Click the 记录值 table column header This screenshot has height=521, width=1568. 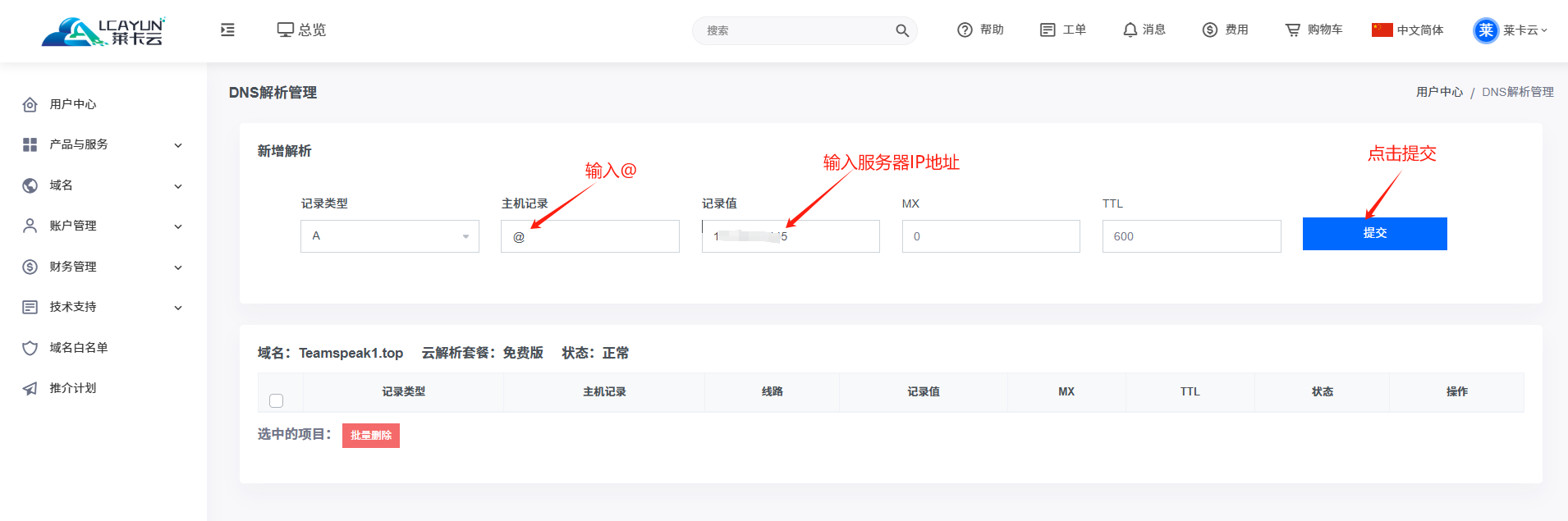pos(924,392)
